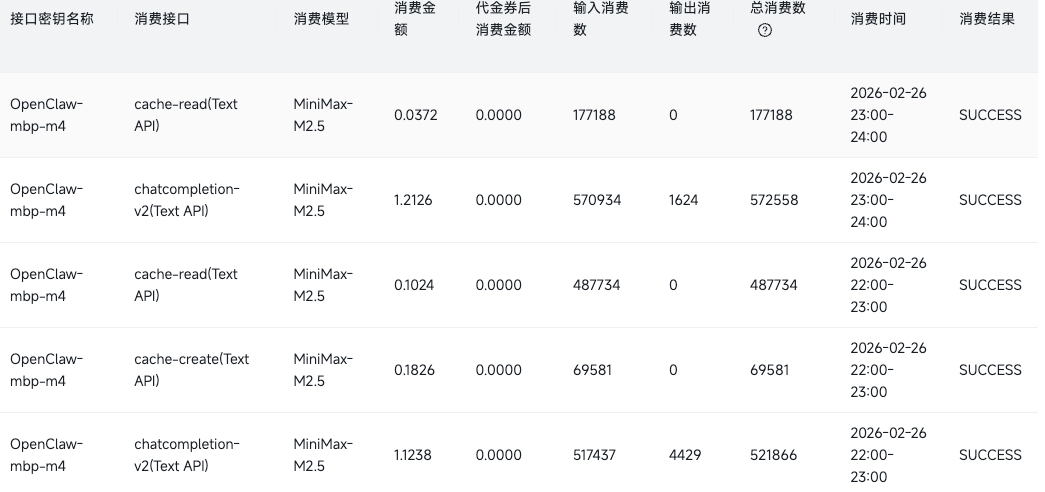The image size is (1045, 492).
Task: Click voucher amount 0.0000 in 1.1238 row
Action: [x=499, y=455]
